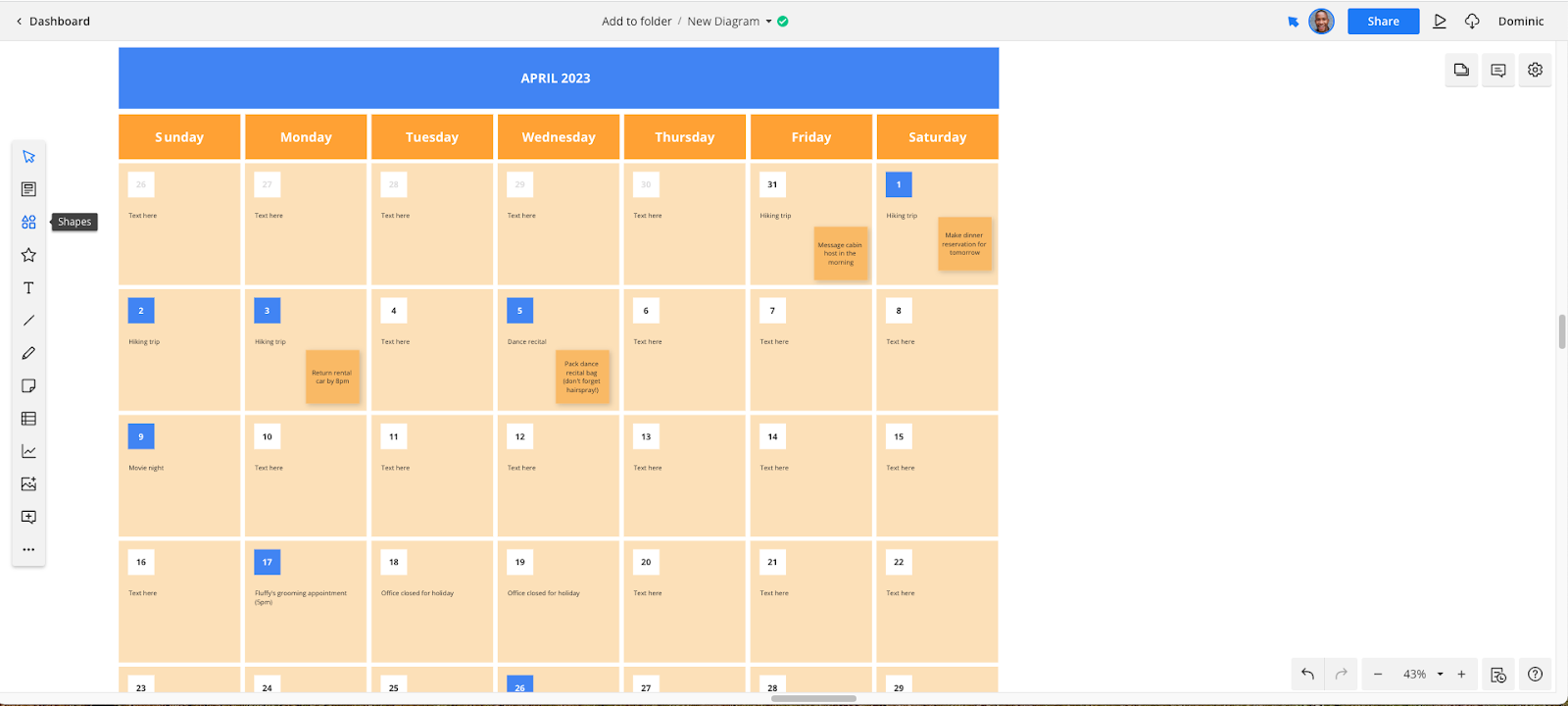The width and height of the screenshot is (1568, 706).
Task: Select the 'Return rental car' sticky note
Action: coord(332,378)
